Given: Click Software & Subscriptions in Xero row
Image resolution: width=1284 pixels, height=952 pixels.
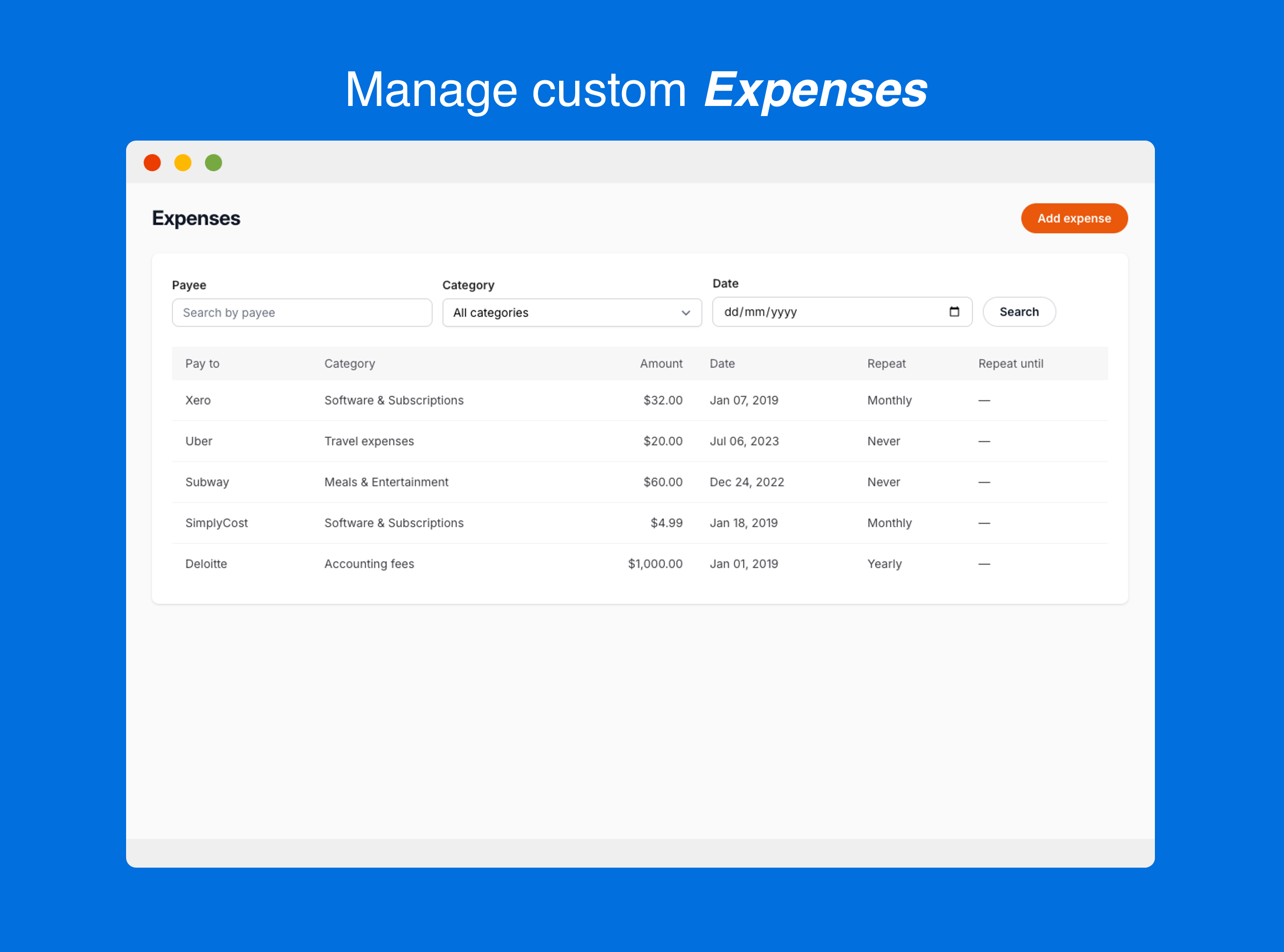Looking at the screenshot, I should point(394,401).
